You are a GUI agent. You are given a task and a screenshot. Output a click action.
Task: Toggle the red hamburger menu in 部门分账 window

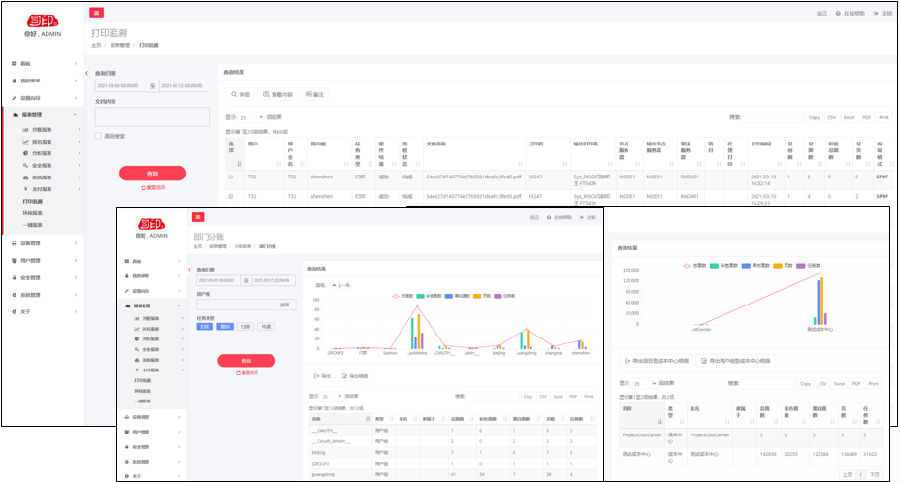(198, 217)
